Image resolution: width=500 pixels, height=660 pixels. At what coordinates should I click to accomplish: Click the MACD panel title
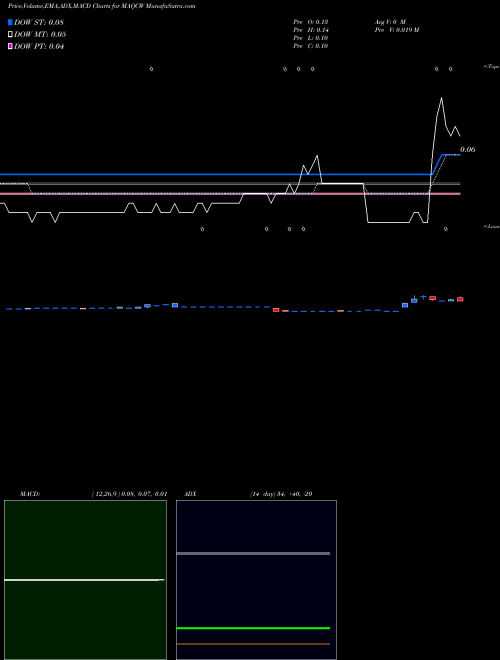[30, 494]
